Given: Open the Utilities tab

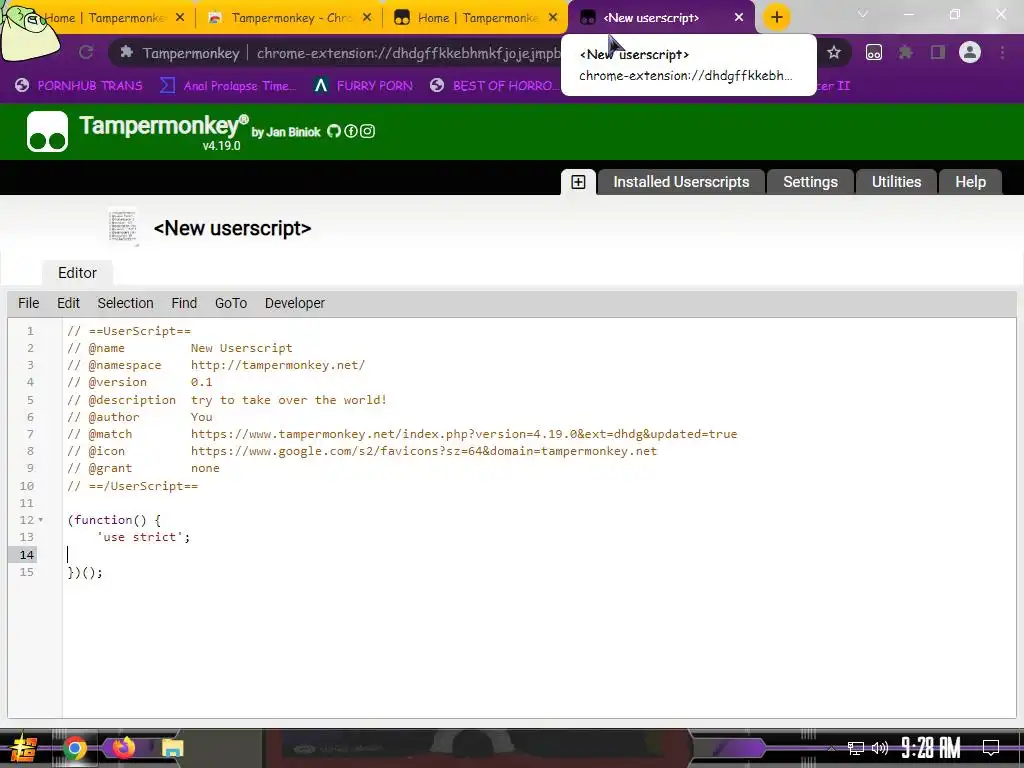Looking at the screenshot, I should pos(896,182).
